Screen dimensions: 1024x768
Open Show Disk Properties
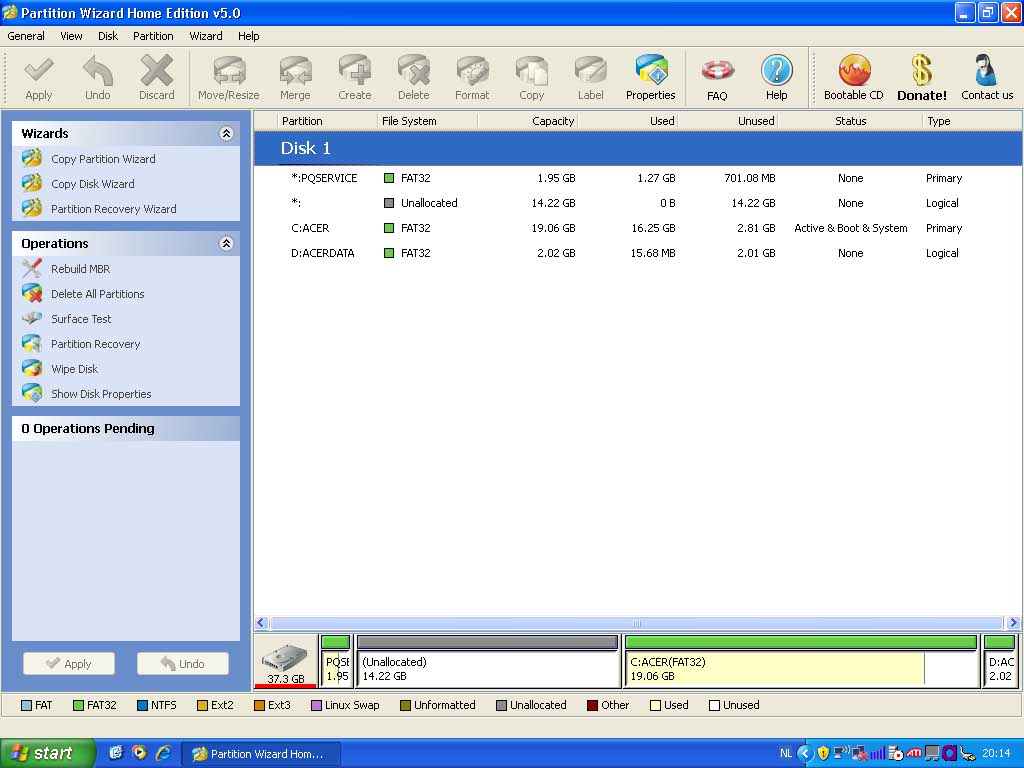pos(101,394)
